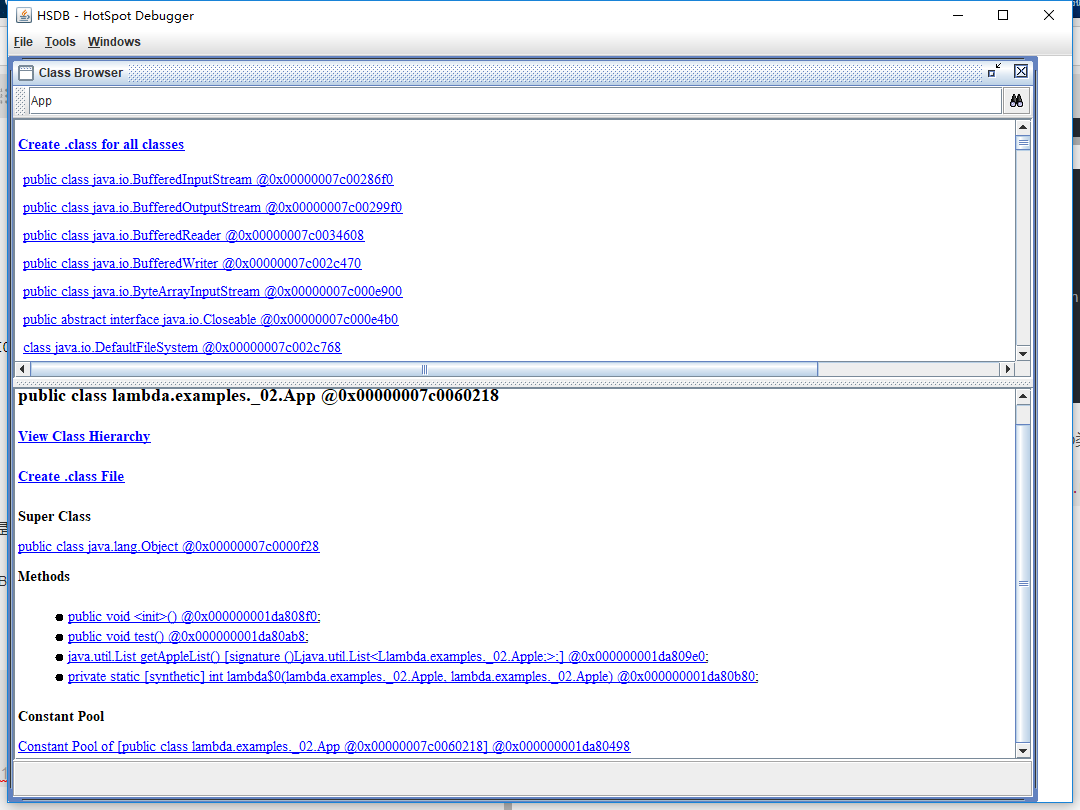Click the HSDB Java application icon
The height and width of the screenshot is (810, 1080).
23,15
